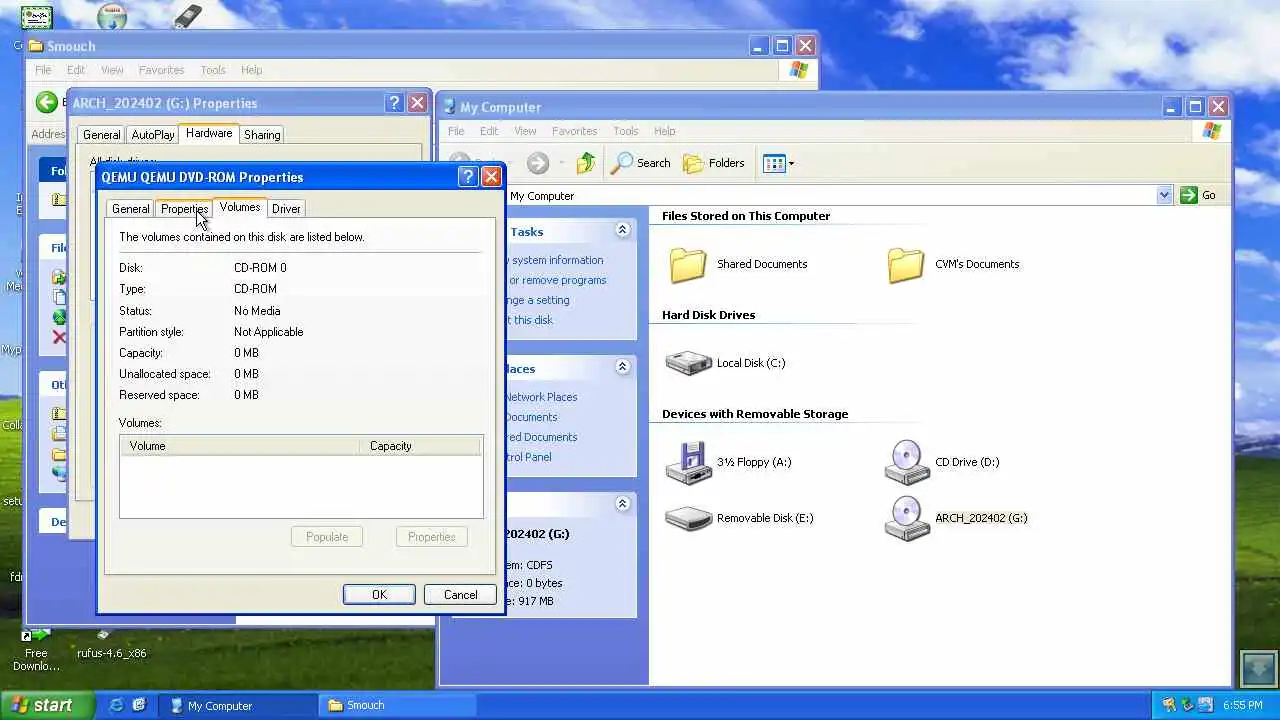This screenshot has width=1280, height=720.
Task: Click the 'CD-ROM 0' disk value
Action: click(x=260, y=268)
